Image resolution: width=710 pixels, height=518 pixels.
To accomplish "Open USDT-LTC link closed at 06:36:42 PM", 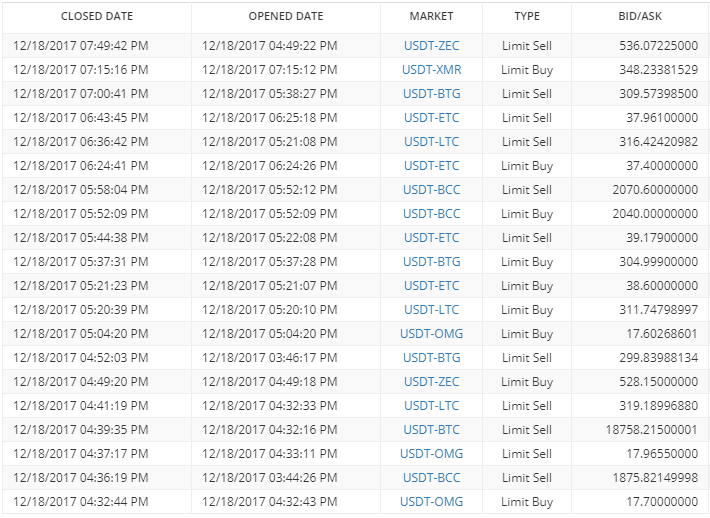I will pyautogui.click(x=432, y=142).
